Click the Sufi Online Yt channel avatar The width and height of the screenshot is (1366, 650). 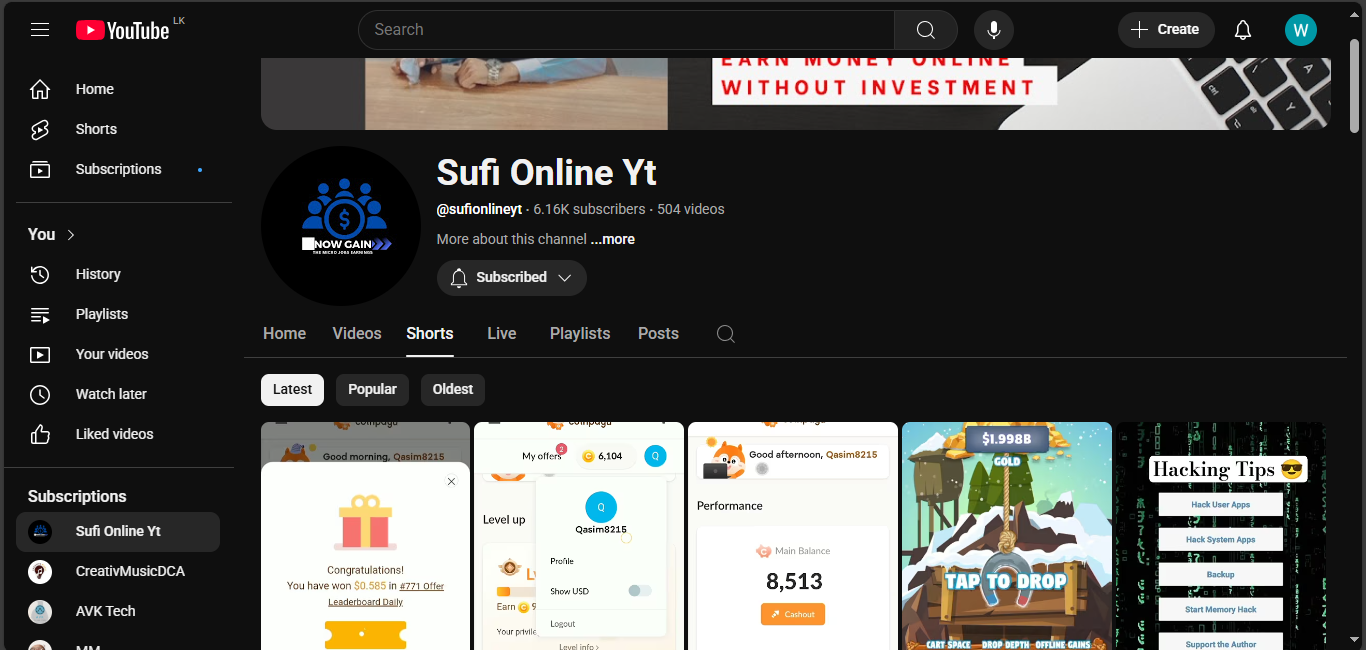[x=341, y=226]
